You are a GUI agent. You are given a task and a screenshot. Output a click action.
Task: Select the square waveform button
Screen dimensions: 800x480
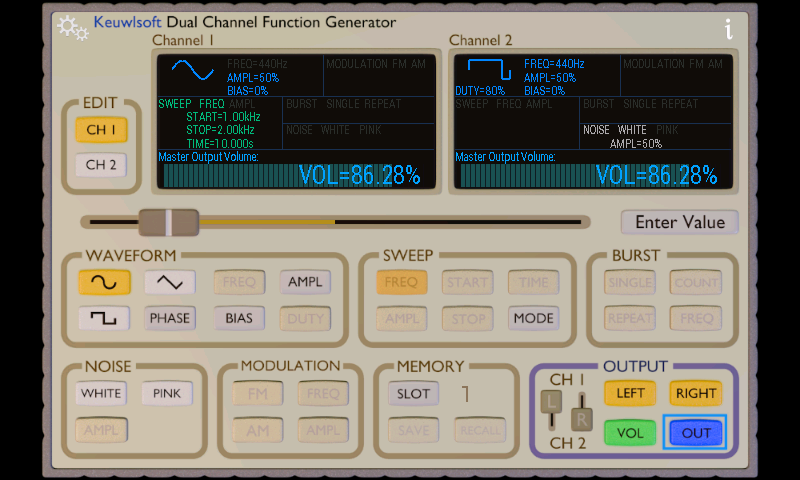(x=104, y=318)
